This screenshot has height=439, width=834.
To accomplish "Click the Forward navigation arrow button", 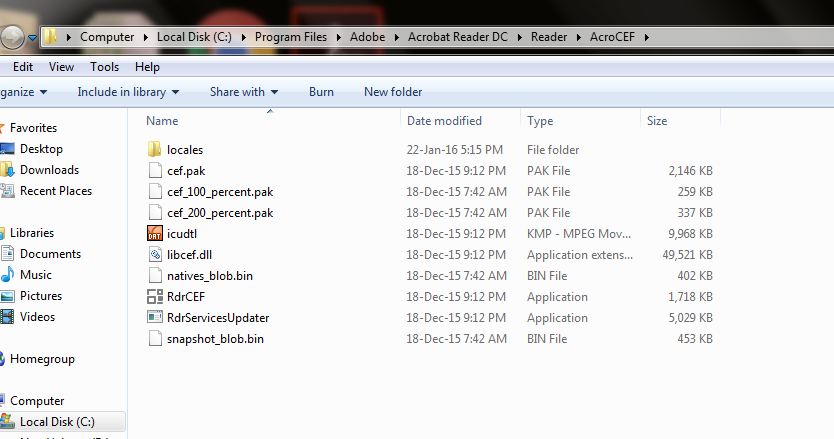I will (x=12, y=37).
